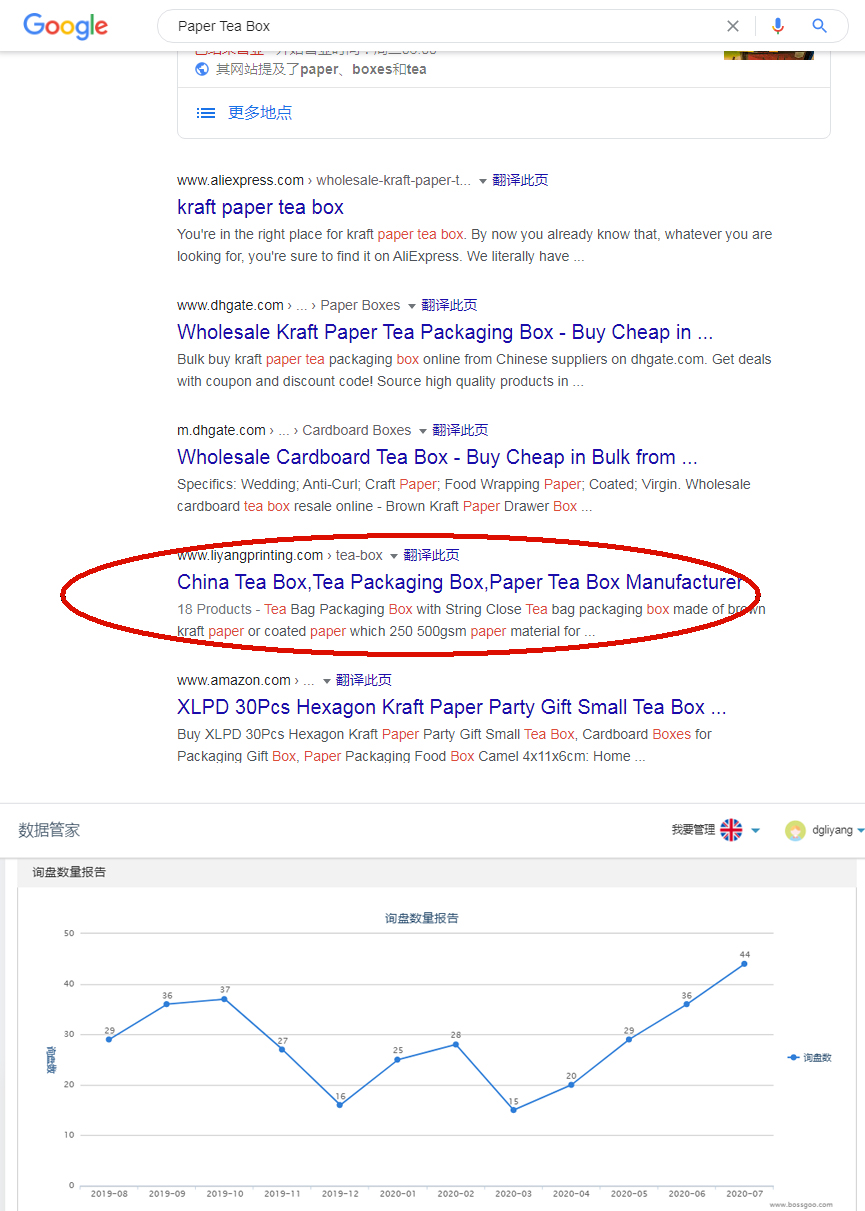Viewport: 865px width, 1211px height.
Task: Open the 'kraft paper tea box' result
Action: pyautogui.click(x=260, y=207)
